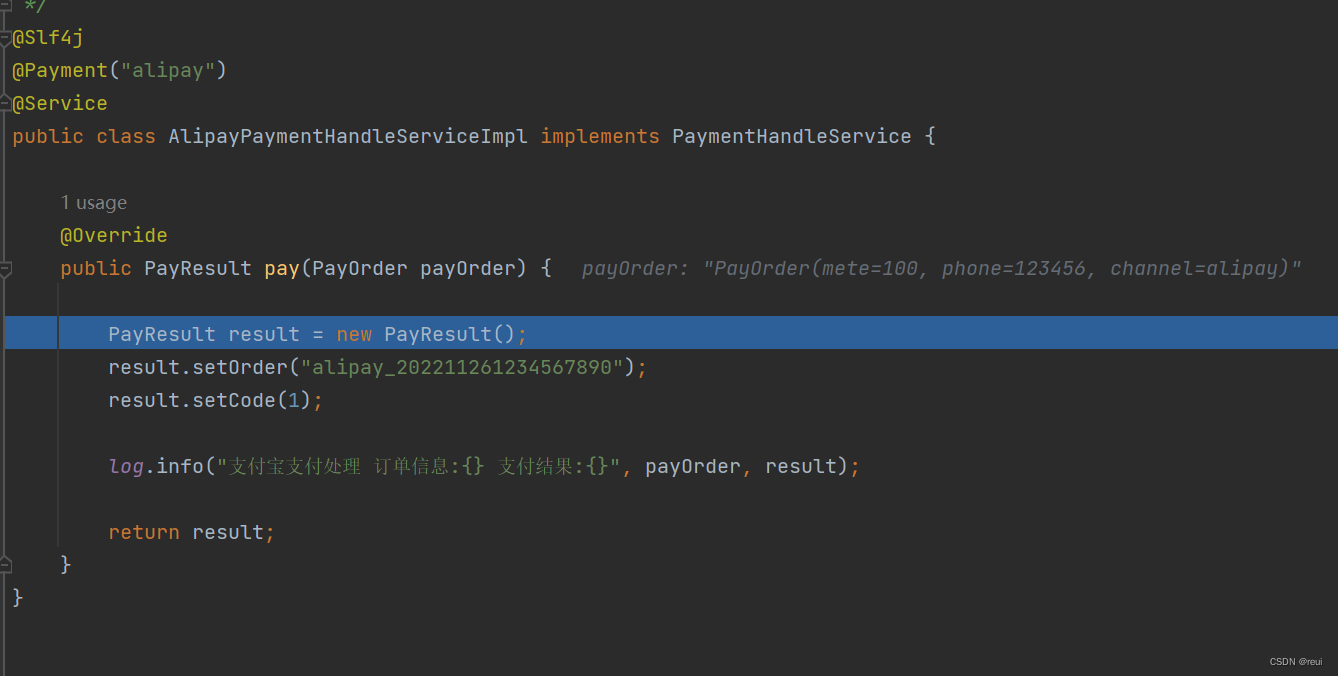Screen dimensions: 1338x676
Task: Click the @Override annotation
Action: click(x=114, y=235)
